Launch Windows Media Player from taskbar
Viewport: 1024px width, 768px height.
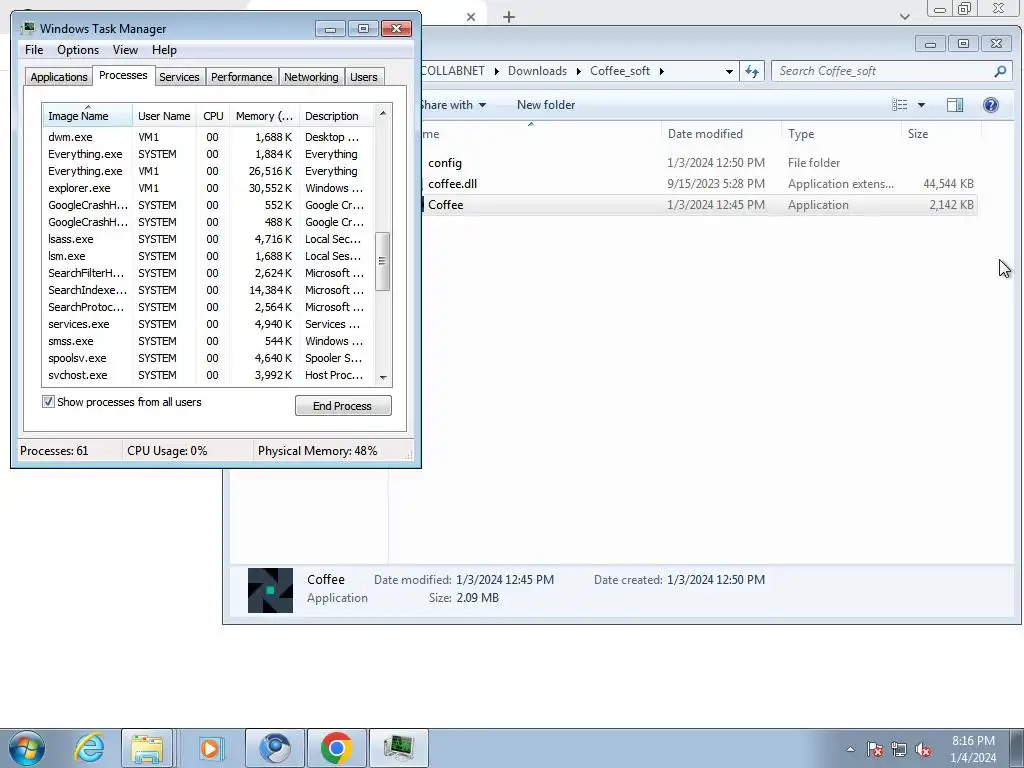pyautogui.click(x=210, y=748)
